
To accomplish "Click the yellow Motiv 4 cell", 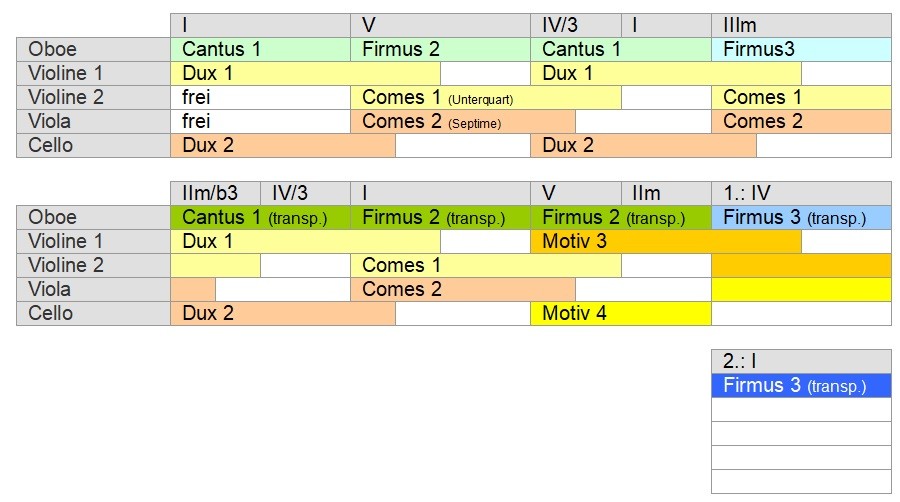I will [x=620, y=313].
